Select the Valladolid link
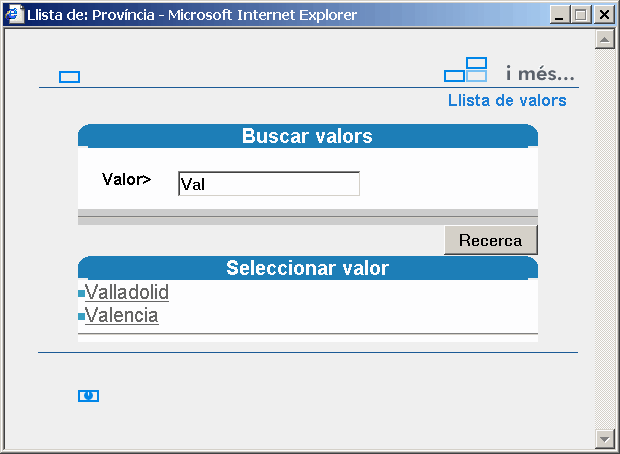Viewport: 620px width, 454px height. coord(127,292)
